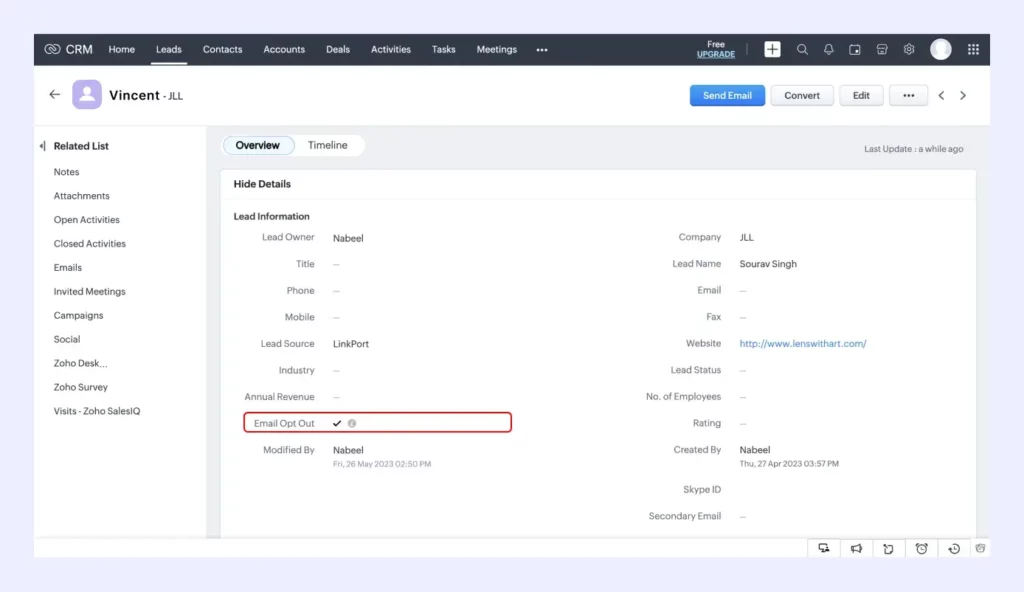Screen dimensions: 1024x592
Task: Open the Deals module tab
Action: tap(338, 49)
